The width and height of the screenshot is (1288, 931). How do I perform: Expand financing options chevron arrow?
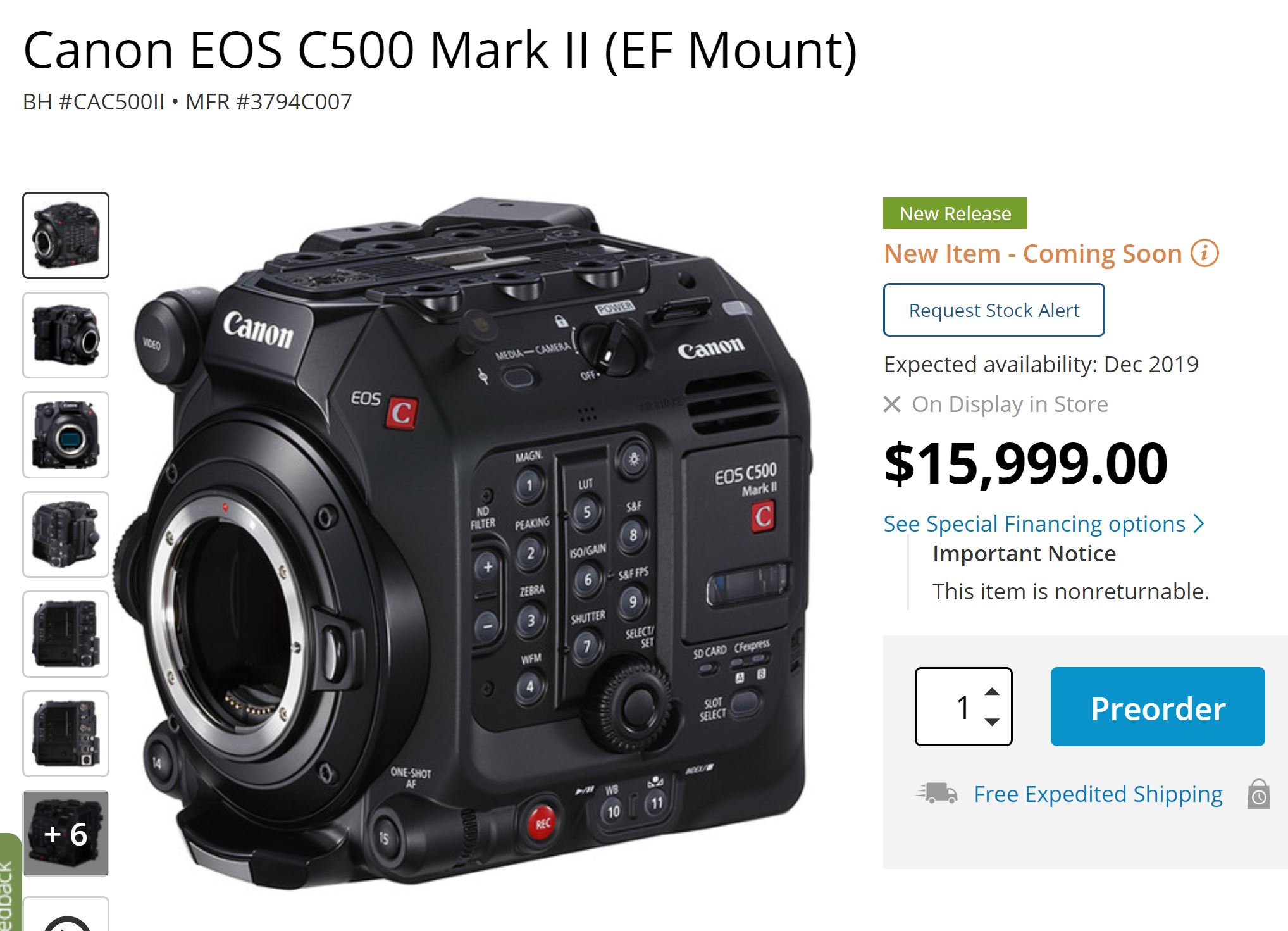pyautogui.click(x=1198, y=524)
